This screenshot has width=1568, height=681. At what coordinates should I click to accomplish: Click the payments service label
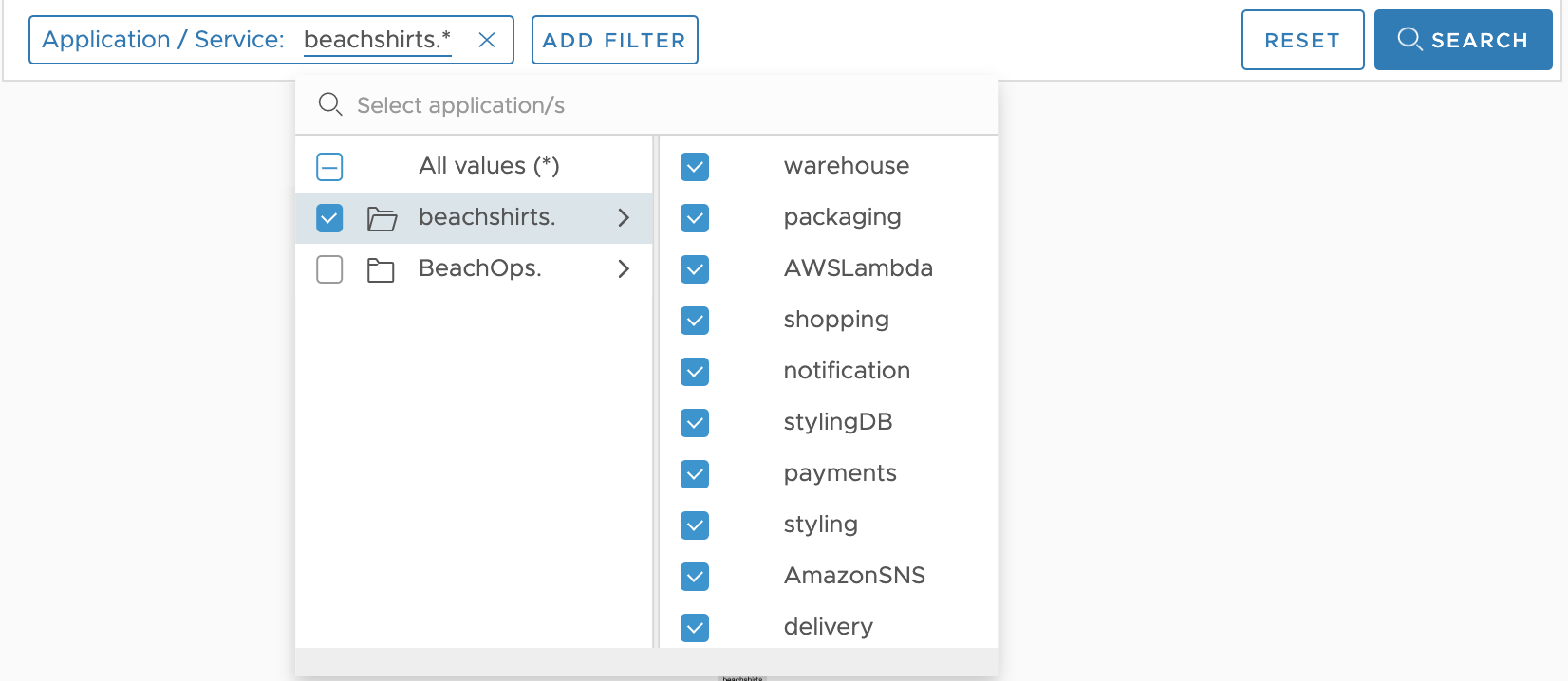pos(840,474)
